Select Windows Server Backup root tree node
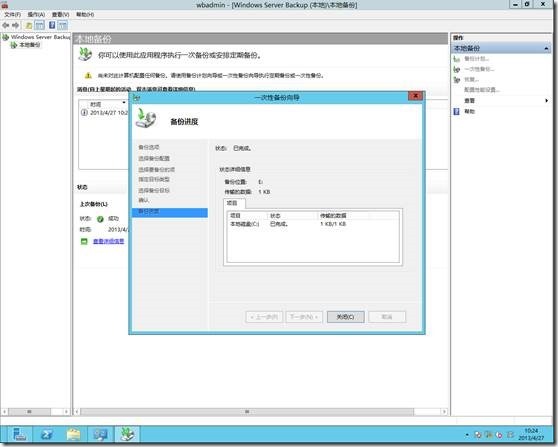The height and width of the screenshot is (447, 558). [x=36, y=37]
